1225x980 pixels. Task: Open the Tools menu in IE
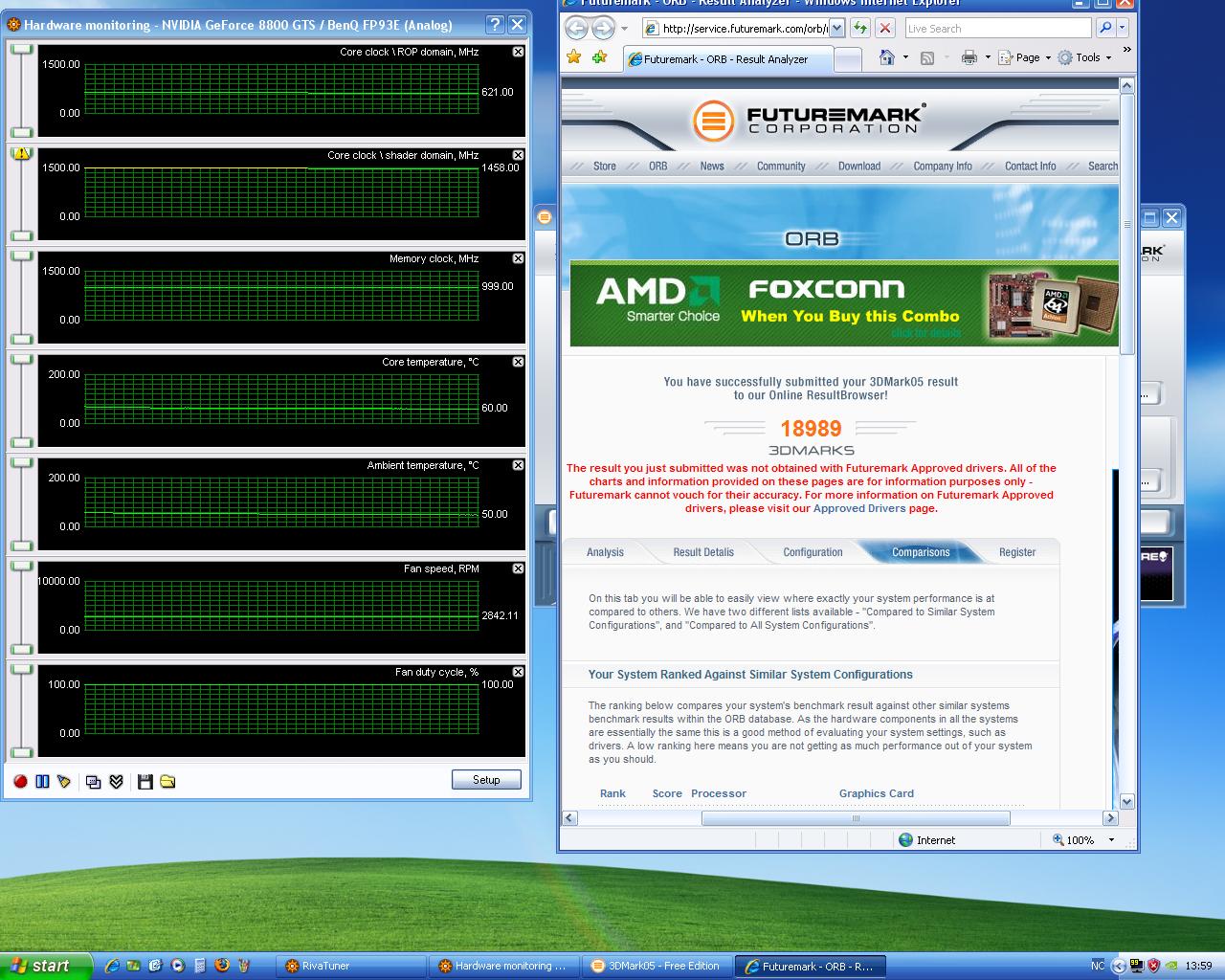pyautogui.click(x=1085, y=57)
